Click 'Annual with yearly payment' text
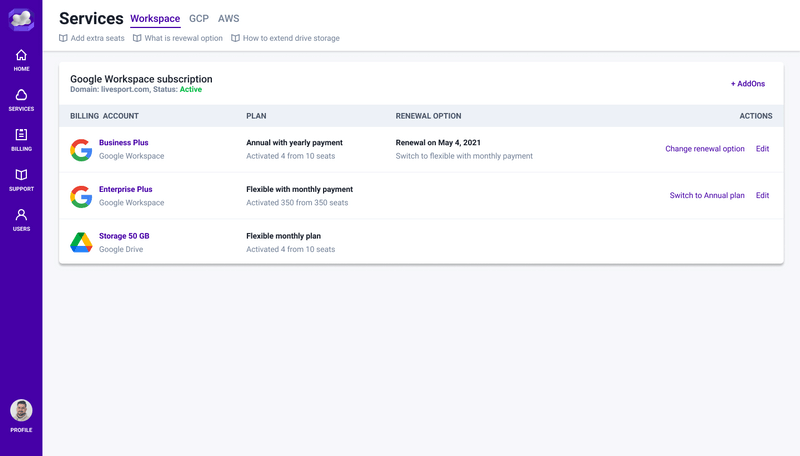 (x=294, y=143)
